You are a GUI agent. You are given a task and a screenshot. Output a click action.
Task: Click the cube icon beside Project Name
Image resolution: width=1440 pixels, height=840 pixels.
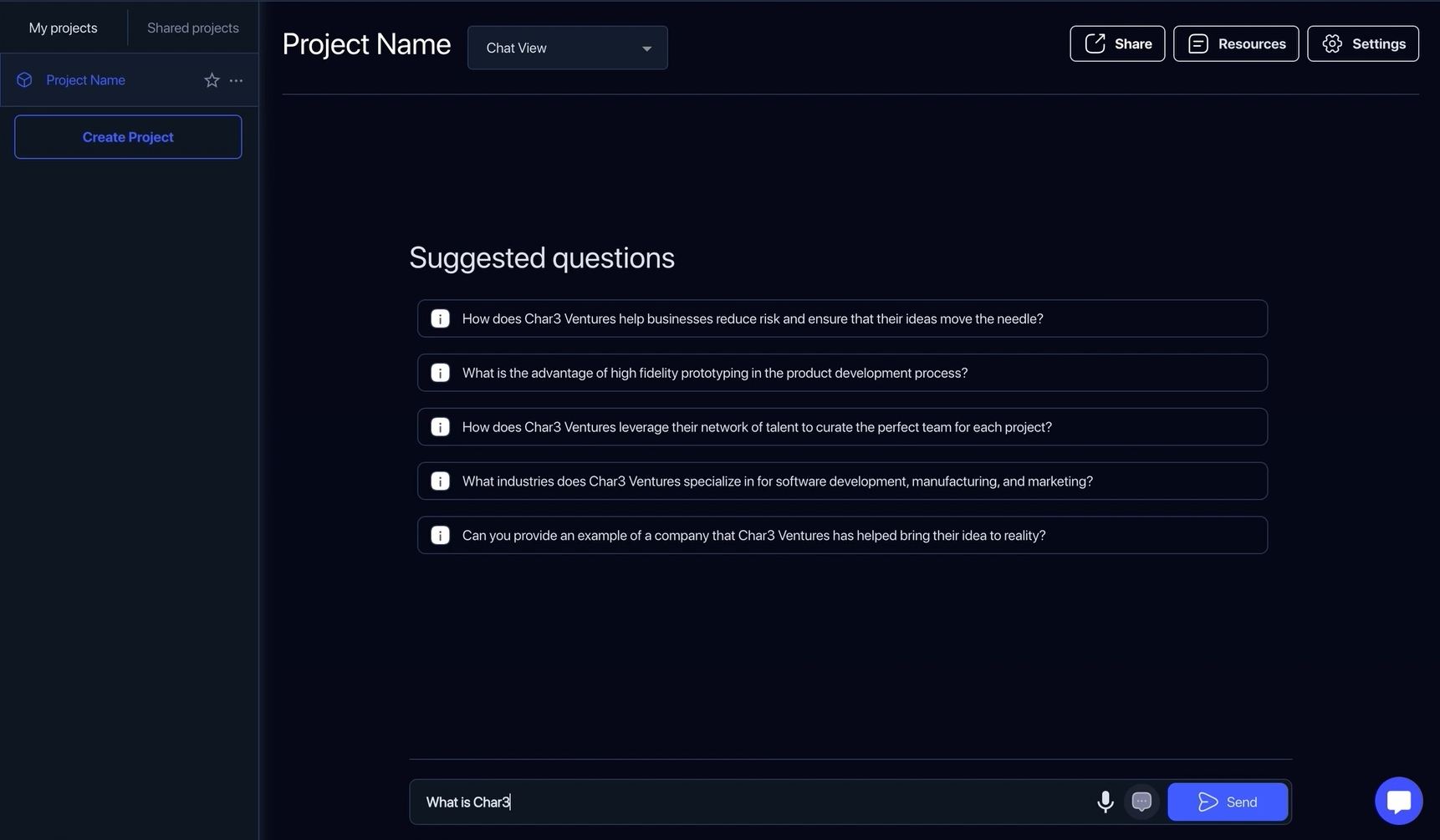pos(24,80)
